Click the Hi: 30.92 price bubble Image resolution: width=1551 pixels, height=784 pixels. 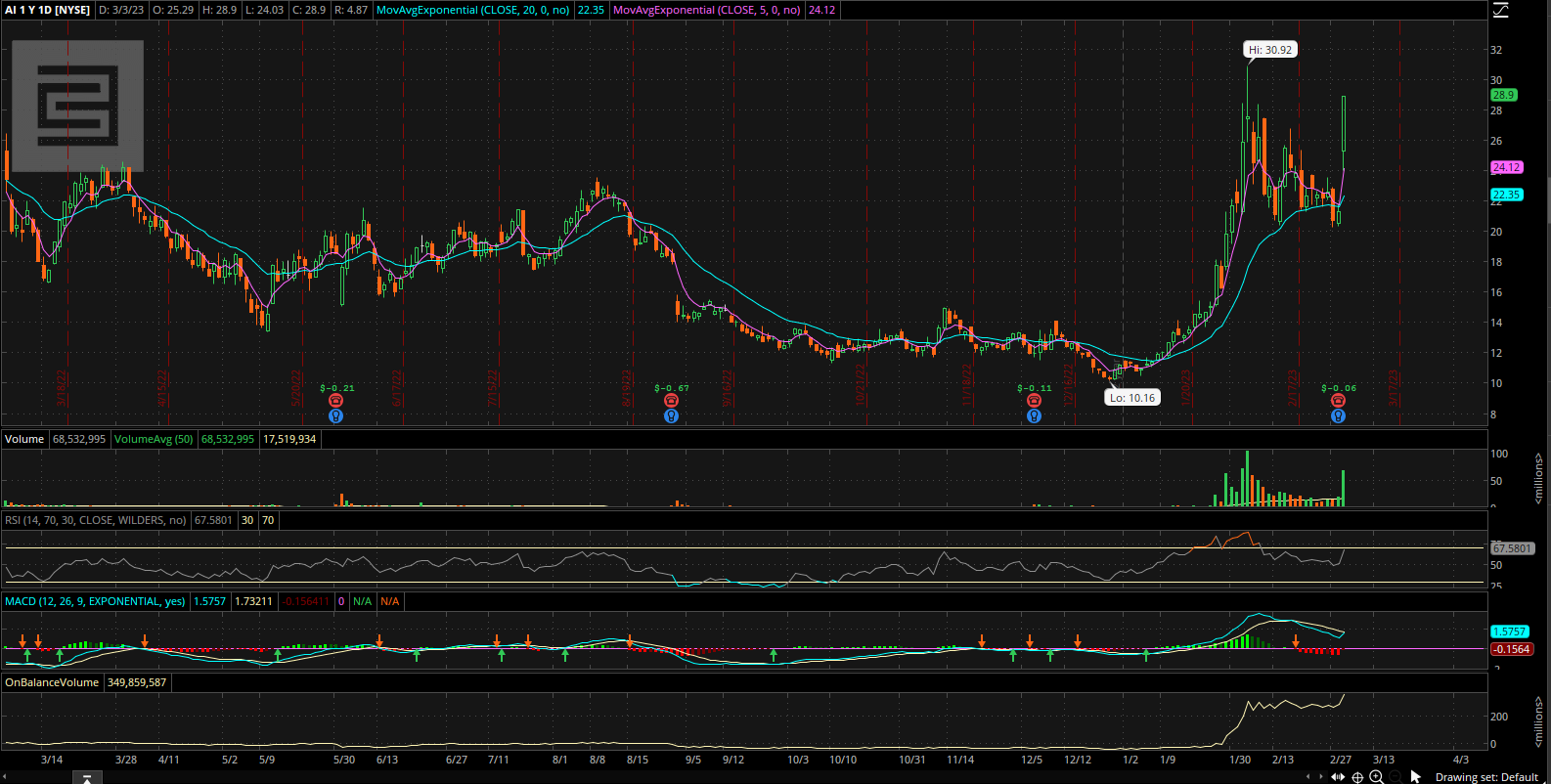coord(1270,50)
